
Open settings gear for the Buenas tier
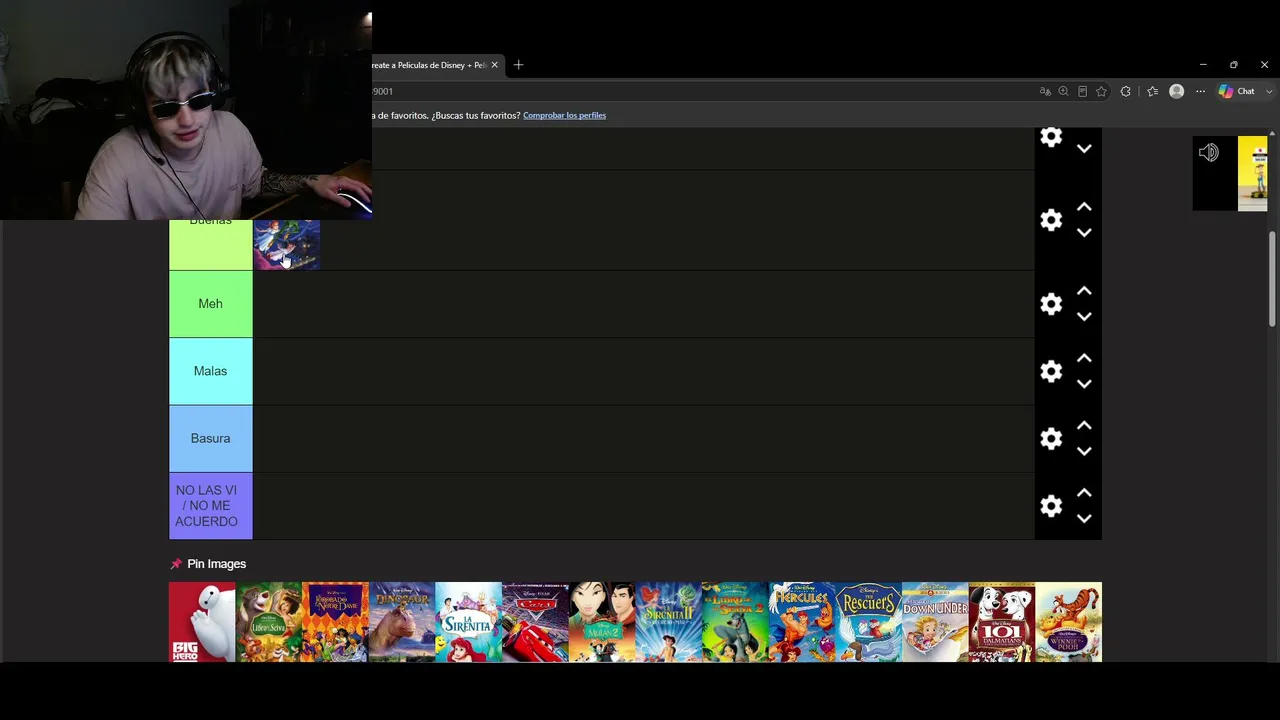(1051, 220)
